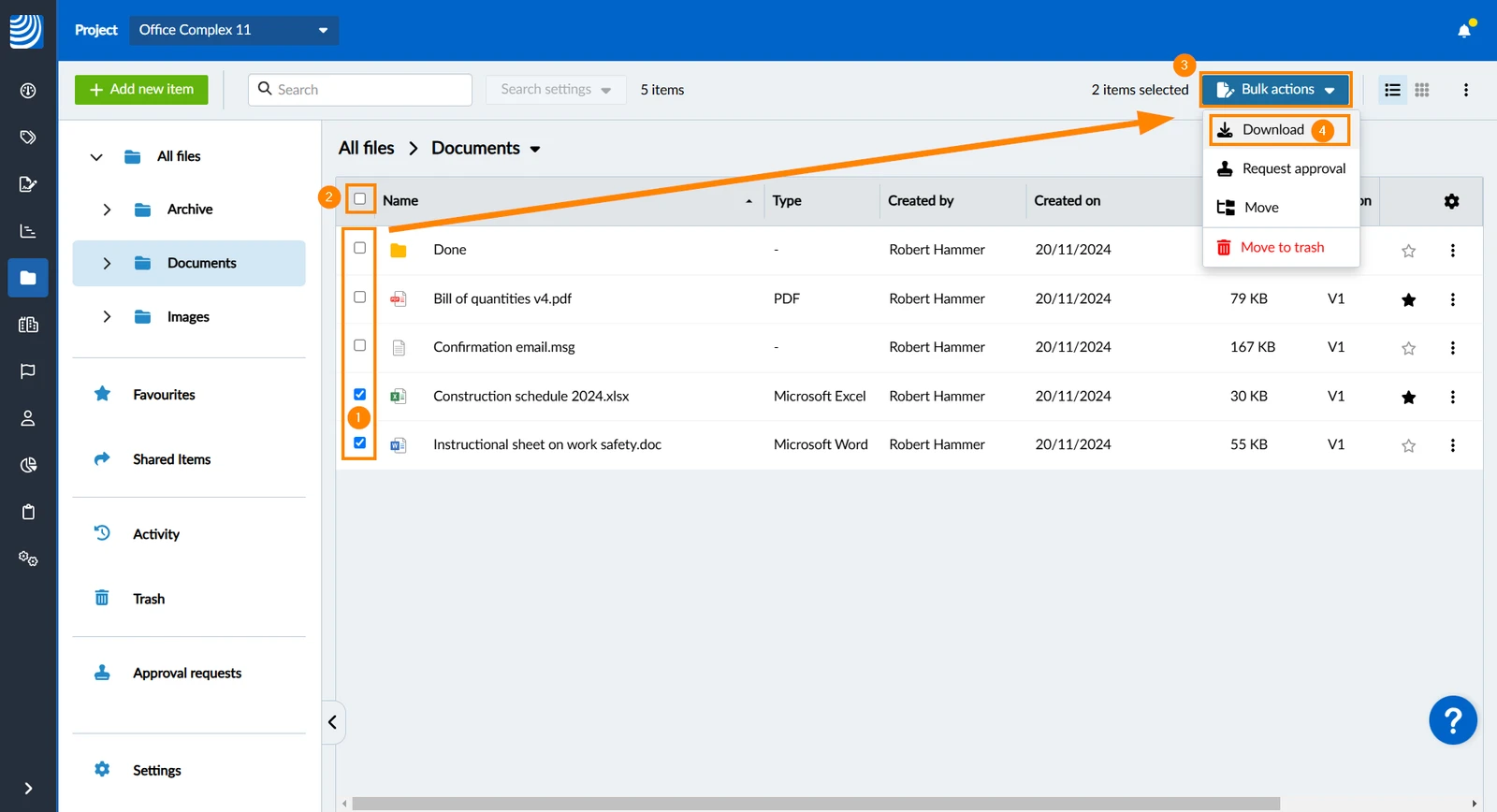
Task: Switch to grid view layout
Action: 1422,90
